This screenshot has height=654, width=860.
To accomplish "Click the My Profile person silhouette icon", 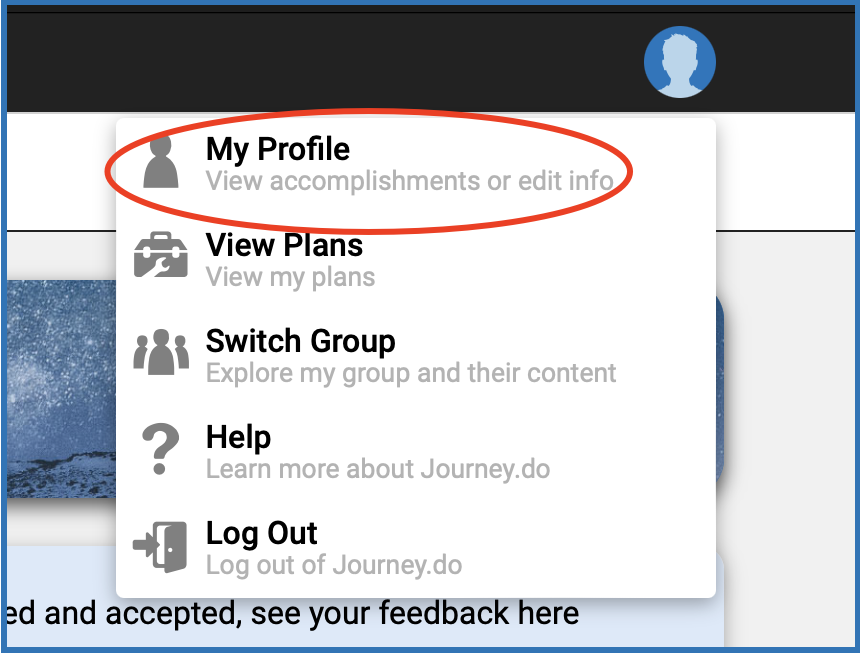I will 161,163.
